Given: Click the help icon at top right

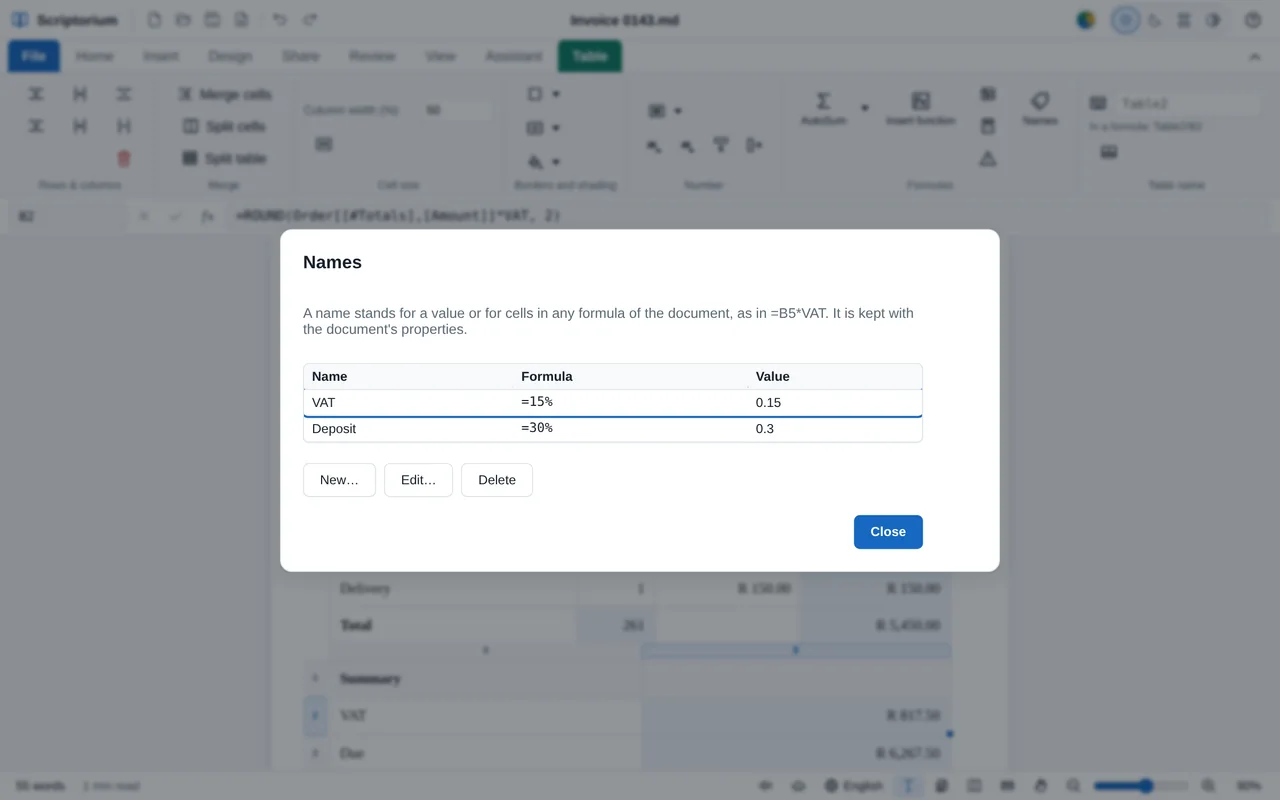Looking at the screenshot, I should 1253,20.
